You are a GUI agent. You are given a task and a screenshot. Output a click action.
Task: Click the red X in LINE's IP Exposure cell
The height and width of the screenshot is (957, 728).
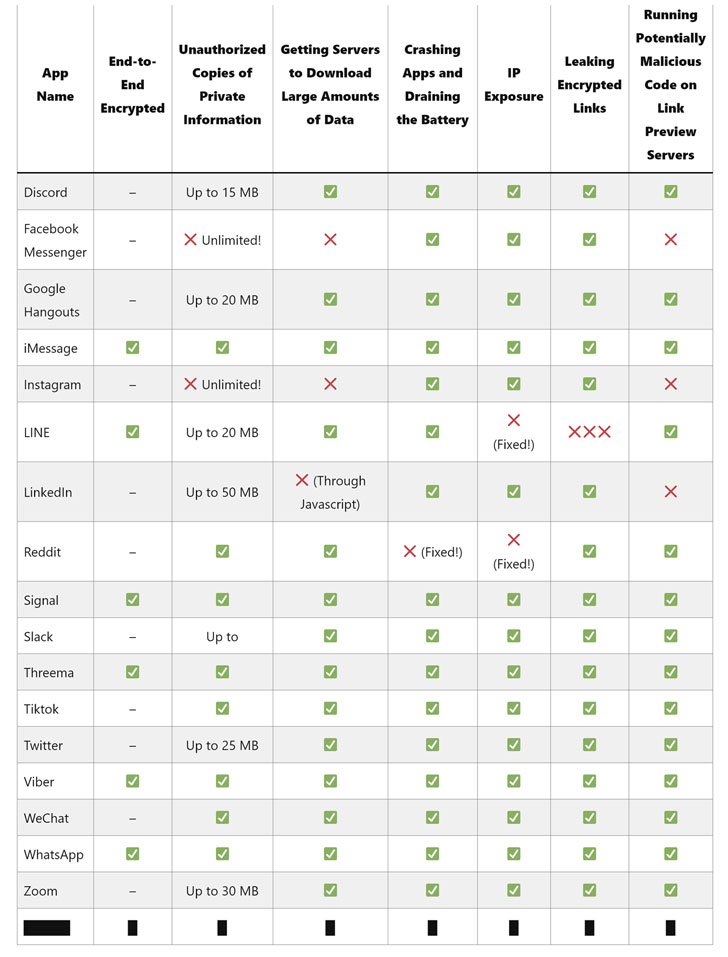(x=513, y=421)
